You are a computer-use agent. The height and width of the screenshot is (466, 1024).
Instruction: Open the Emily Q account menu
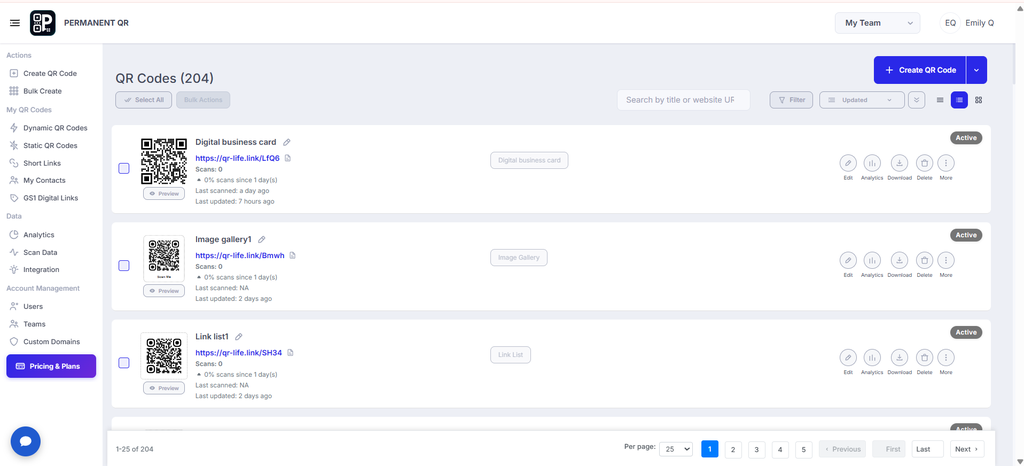967,23
